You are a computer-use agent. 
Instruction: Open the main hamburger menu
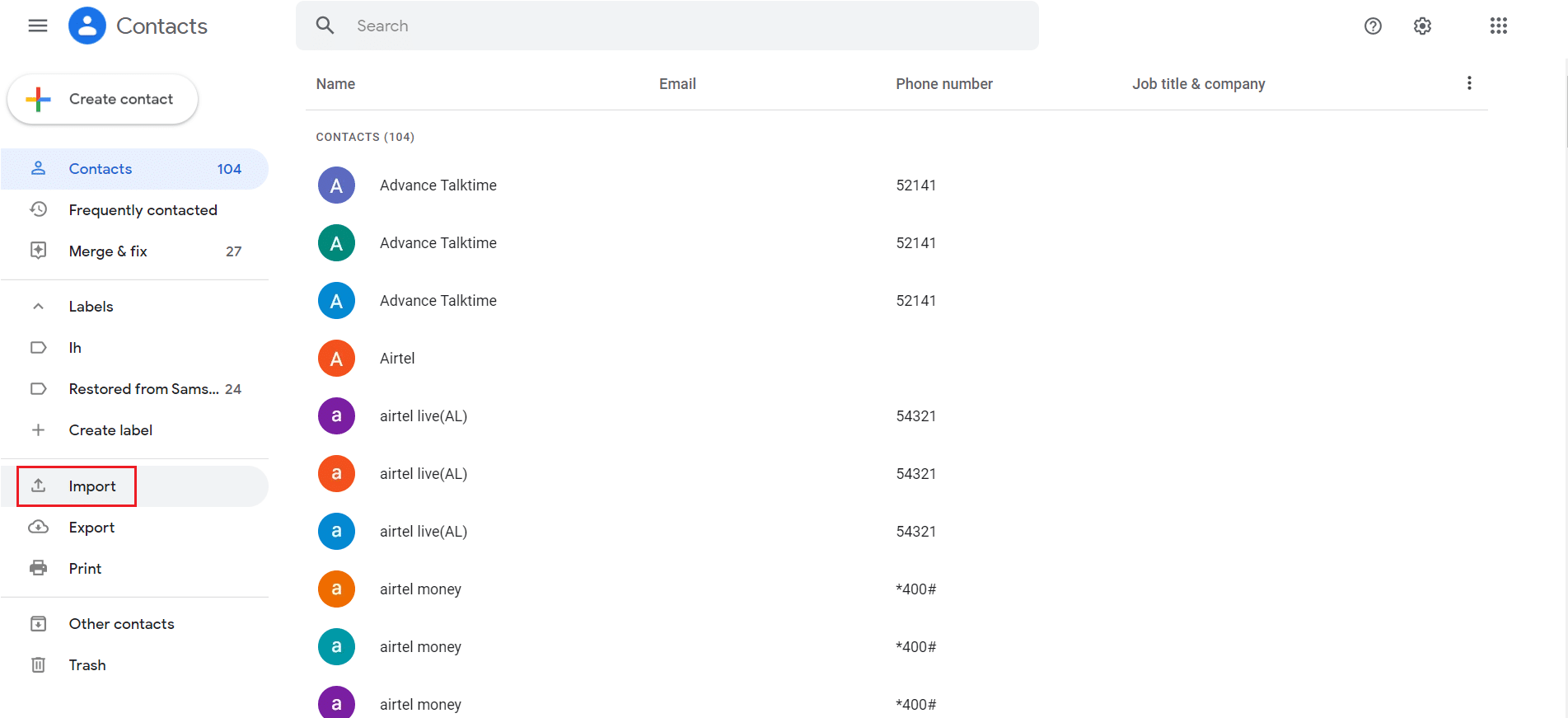click(38, 26)
